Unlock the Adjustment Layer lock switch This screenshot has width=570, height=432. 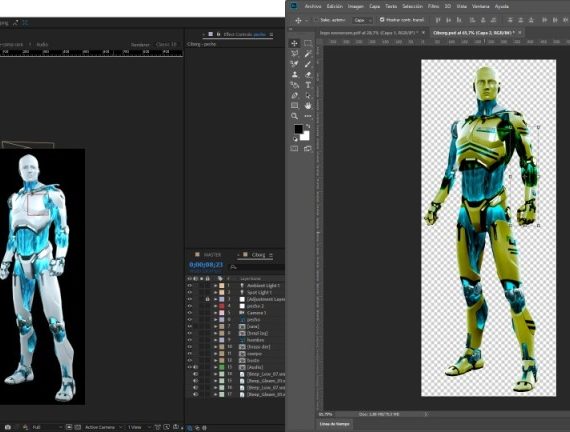click(207, 299)
